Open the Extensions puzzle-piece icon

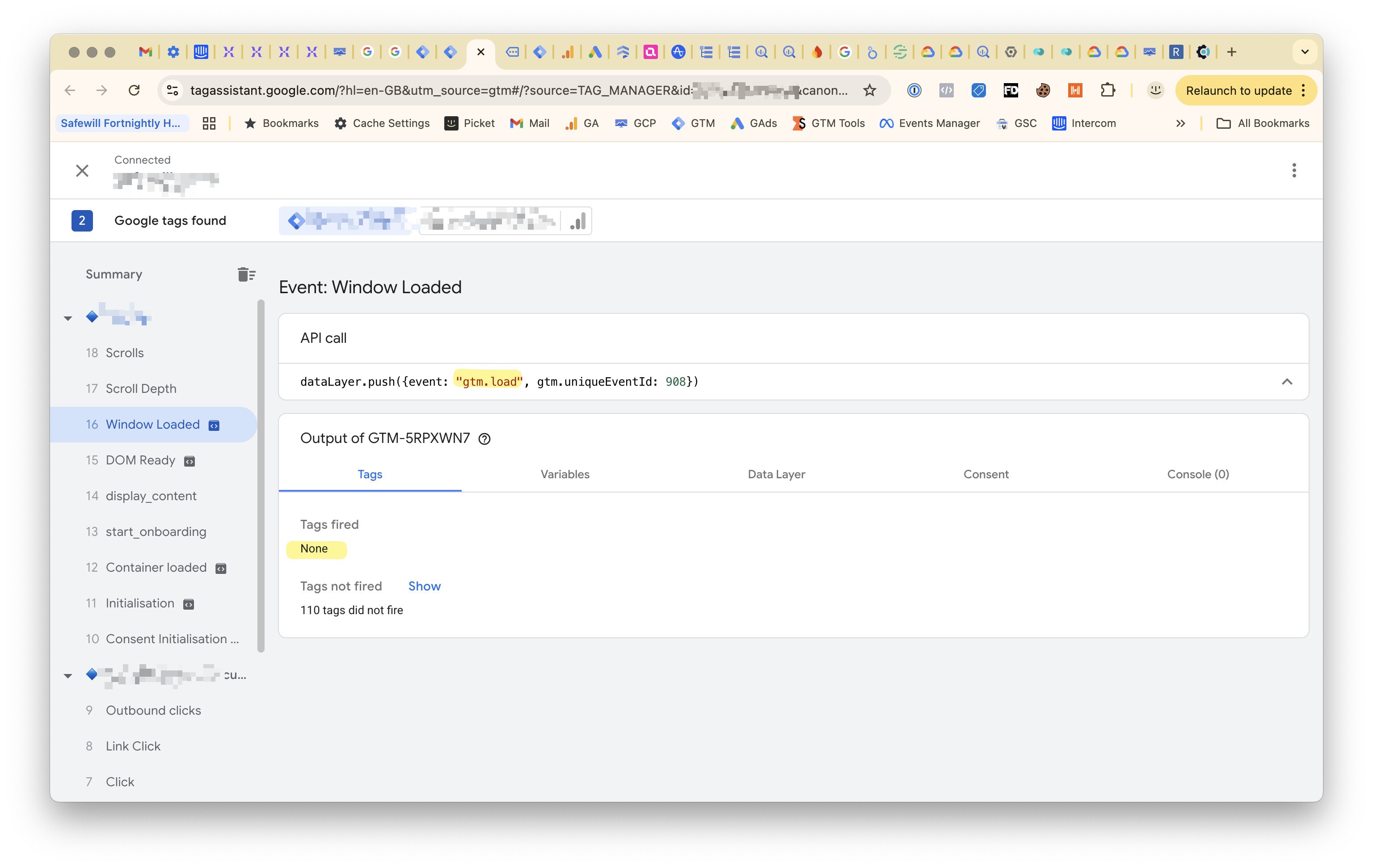[1108, 90]
